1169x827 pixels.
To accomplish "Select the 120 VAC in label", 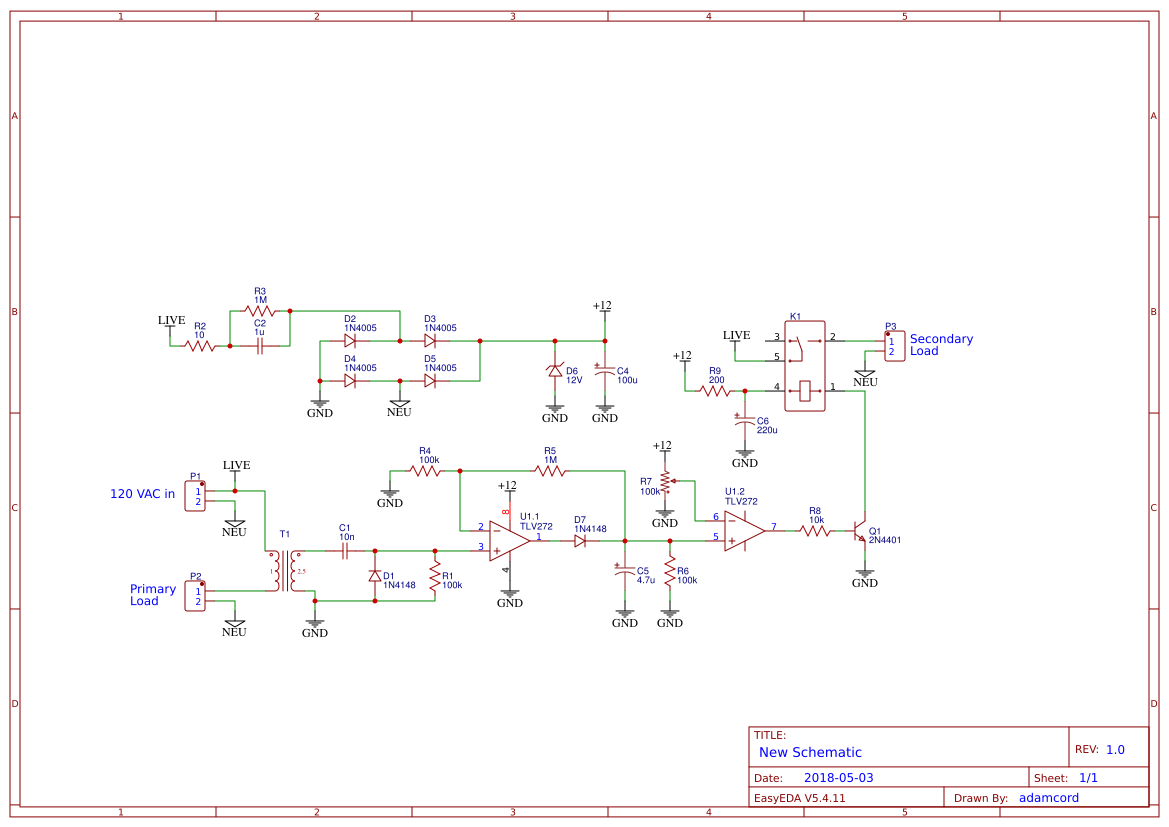I will tap(141, 494).
